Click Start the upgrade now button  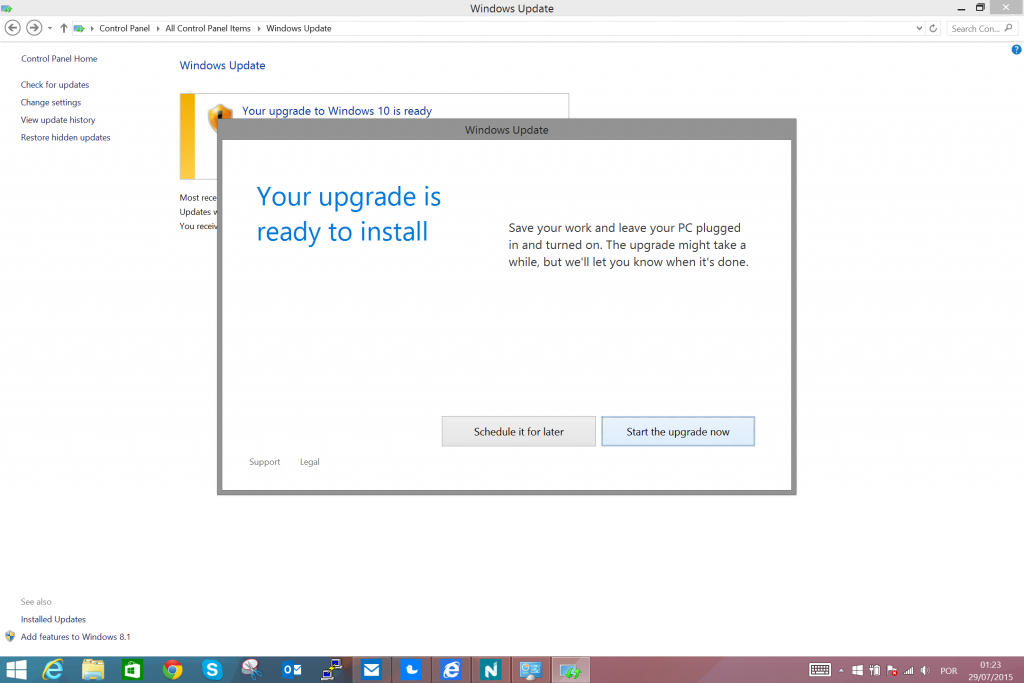pyautogui.click(x=678, y=432)
